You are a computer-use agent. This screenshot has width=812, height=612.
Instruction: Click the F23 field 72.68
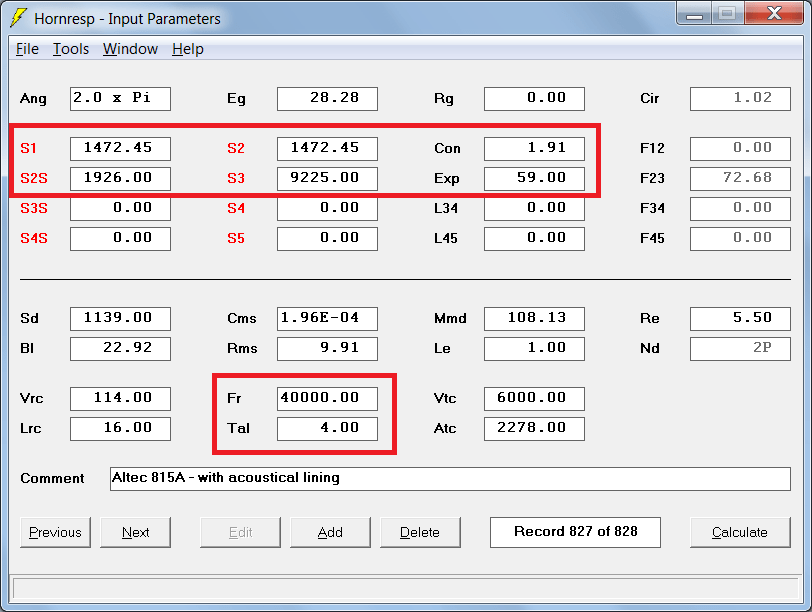(740, 179)
